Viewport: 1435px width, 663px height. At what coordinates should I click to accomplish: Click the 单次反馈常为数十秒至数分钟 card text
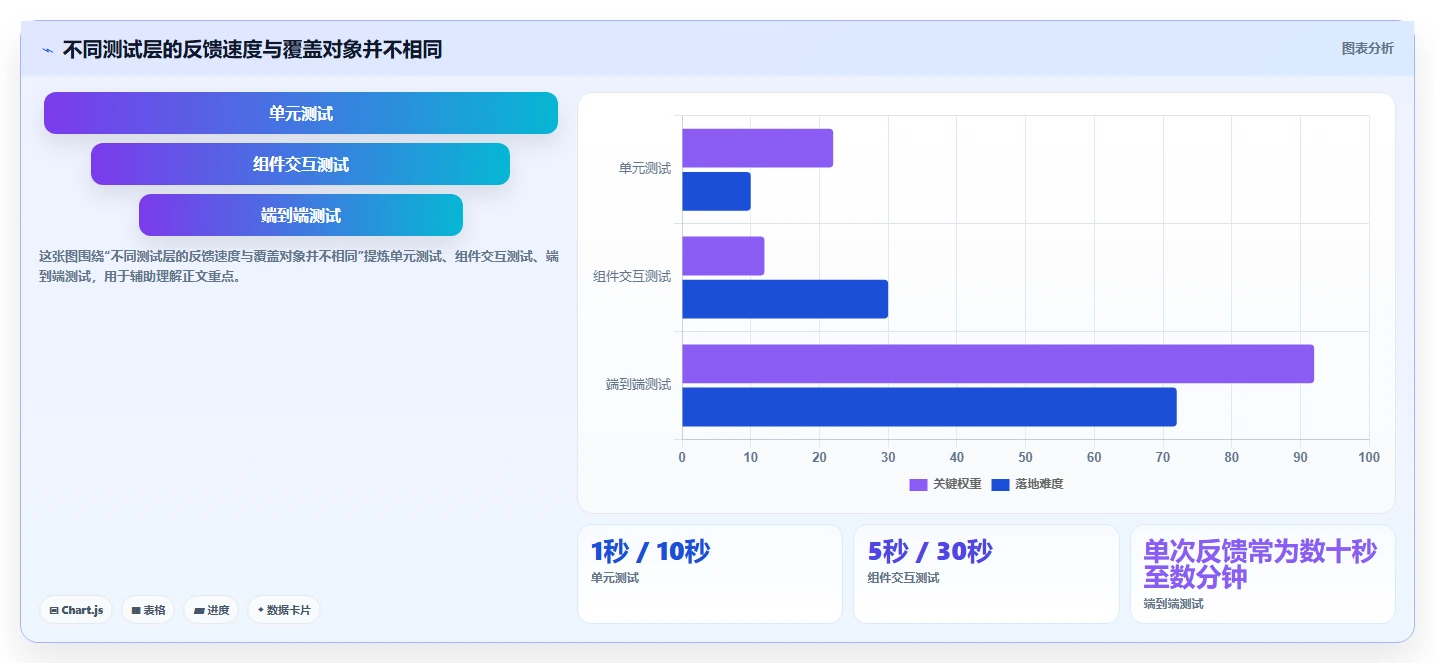coord(1261,565)
